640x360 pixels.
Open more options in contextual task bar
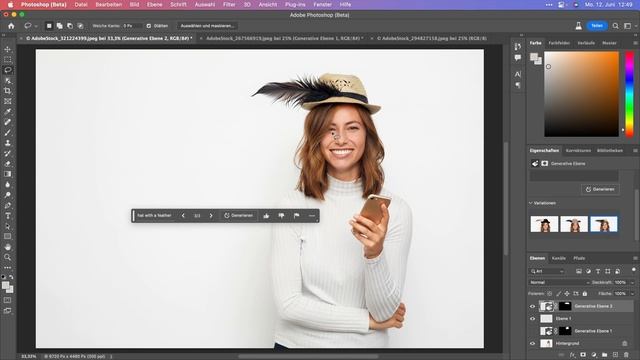click(x=312, y=216)
